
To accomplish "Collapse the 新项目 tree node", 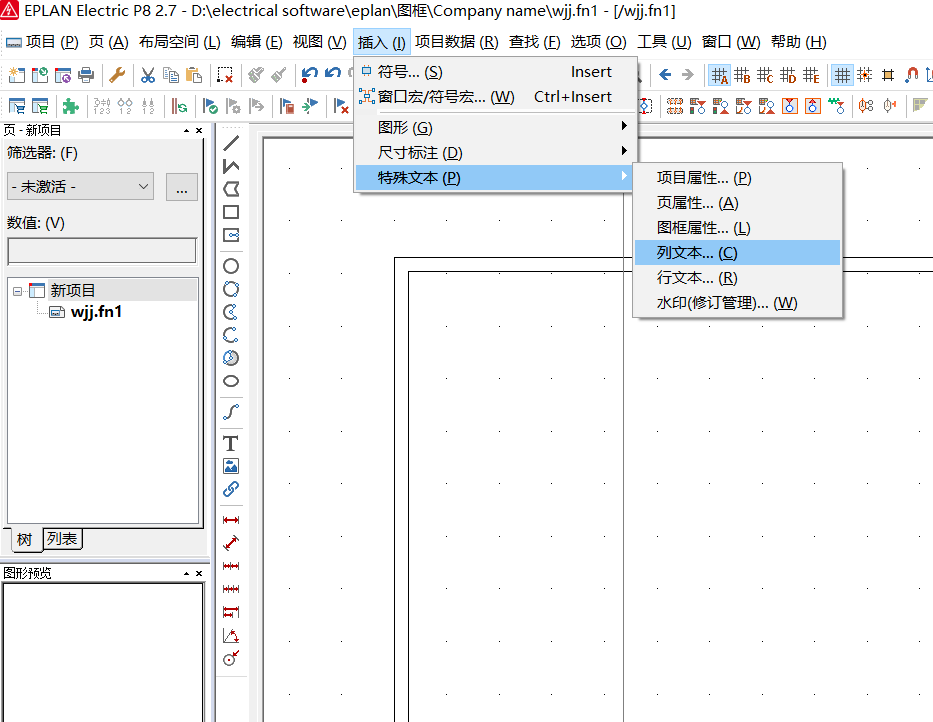I will (x=17, y=291).
